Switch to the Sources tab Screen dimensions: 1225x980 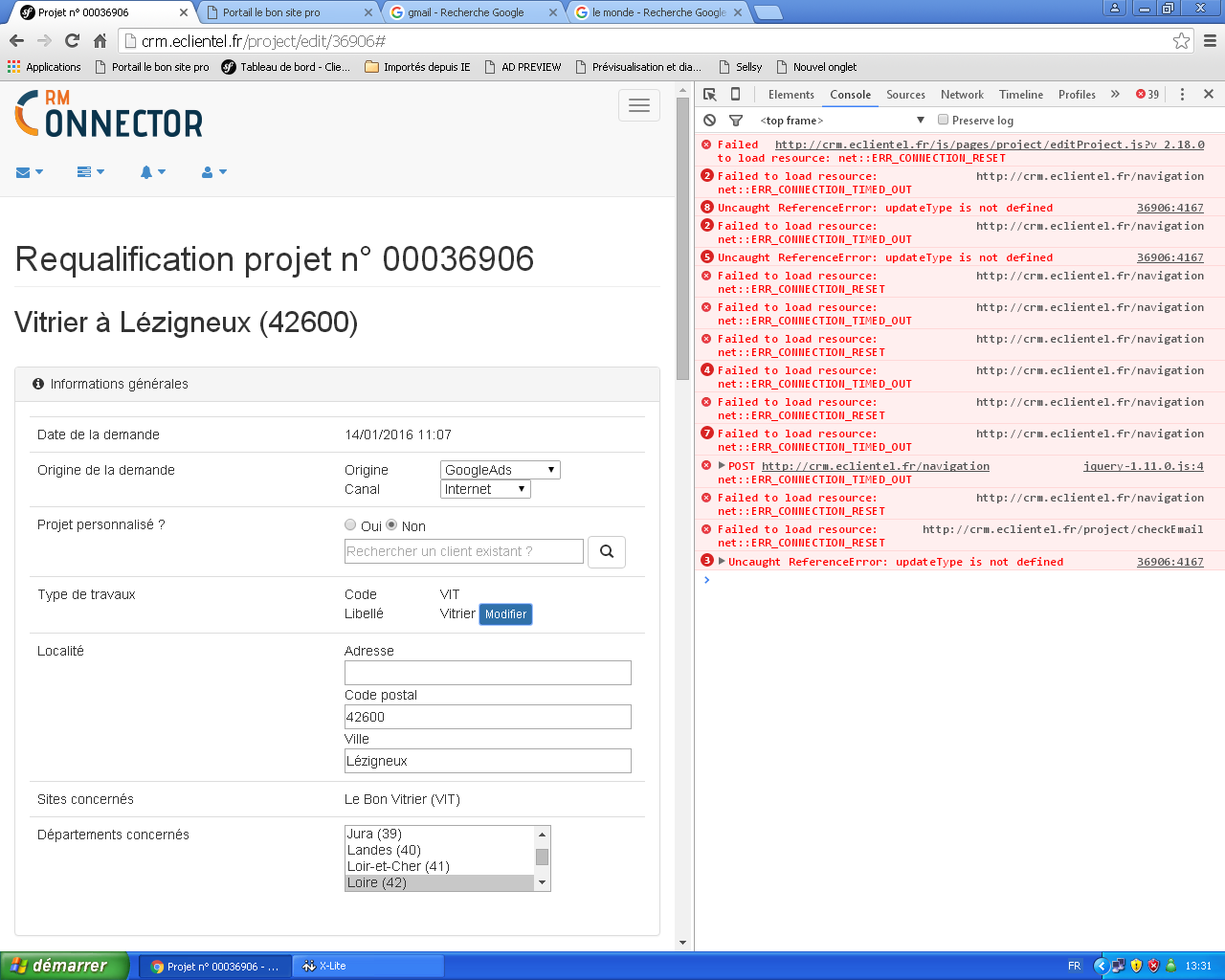pos(905,94)
